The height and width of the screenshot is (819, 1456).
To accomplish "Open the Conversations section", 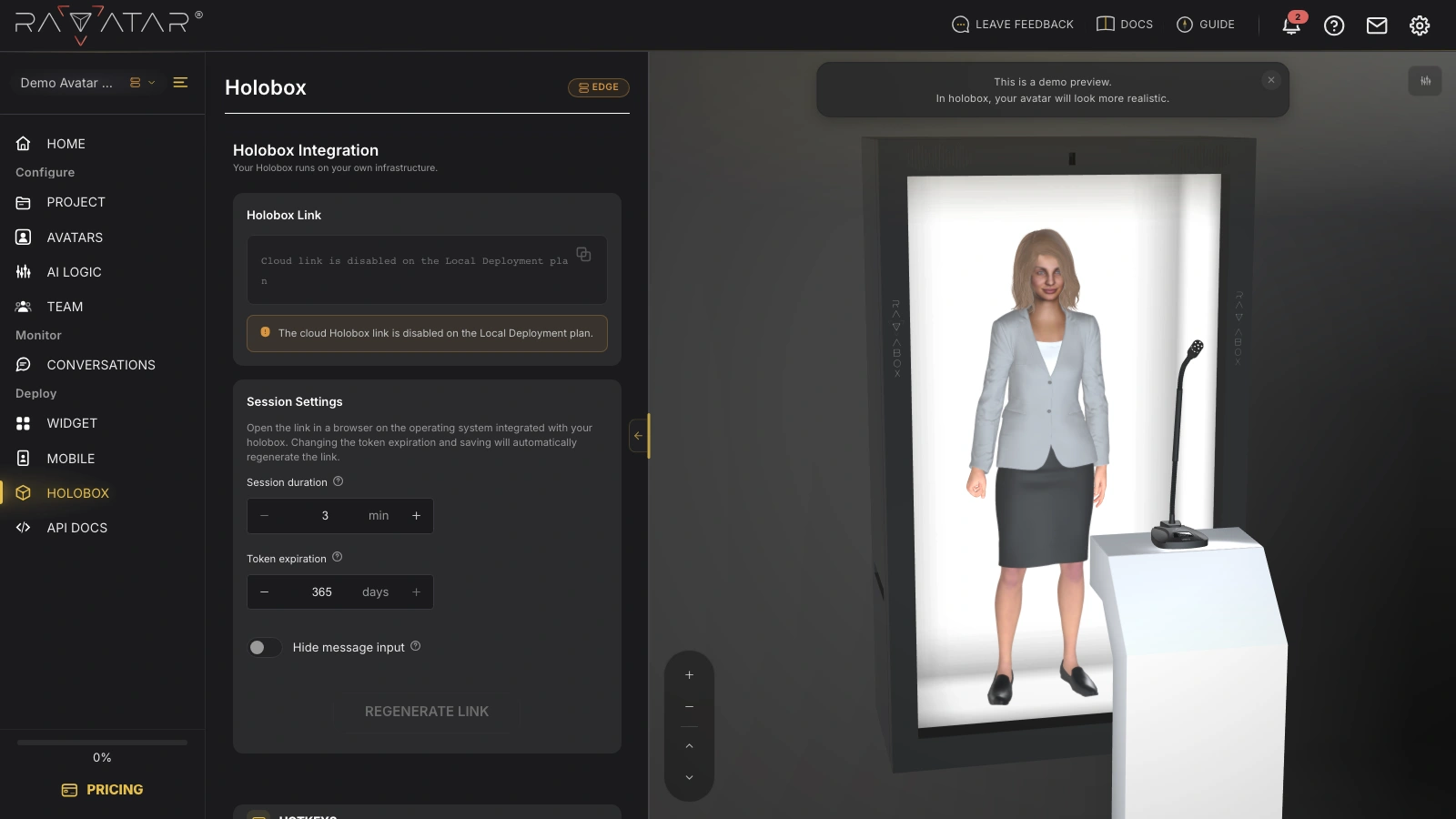I will click(102, 365).
